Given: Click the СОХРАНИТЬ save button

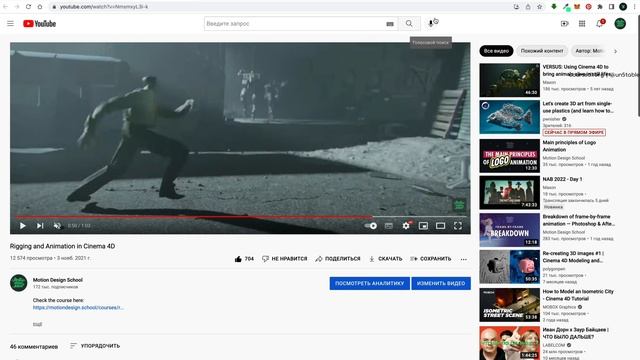Looking at the screenshot, I should [431, 259].
